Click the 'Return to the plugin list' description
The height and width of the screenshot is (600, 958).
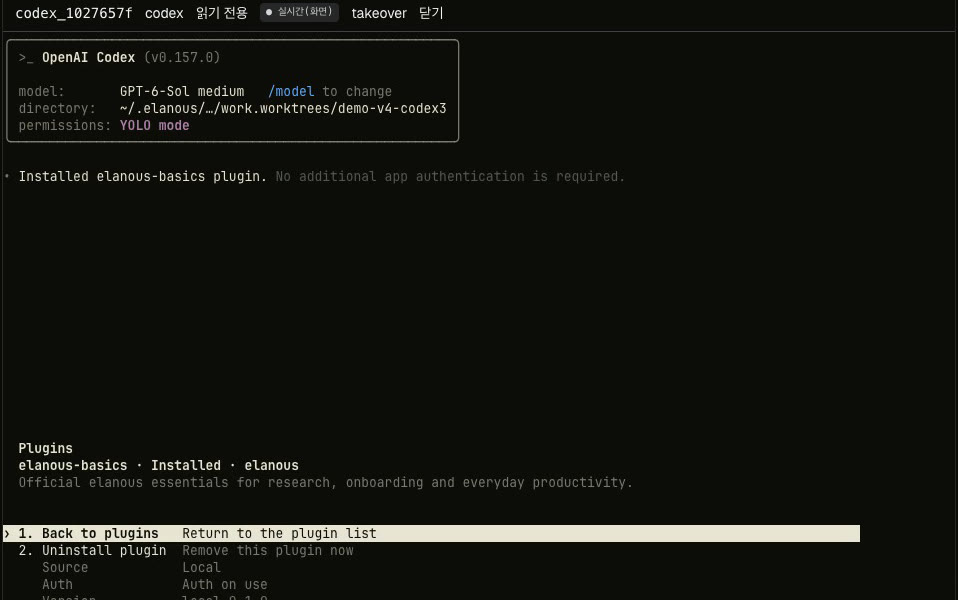pos(279,533)
